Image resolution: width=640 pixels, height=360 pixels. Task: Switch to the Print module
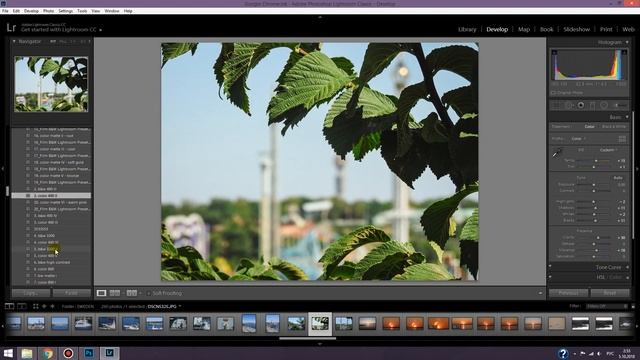tap(606, 29)
